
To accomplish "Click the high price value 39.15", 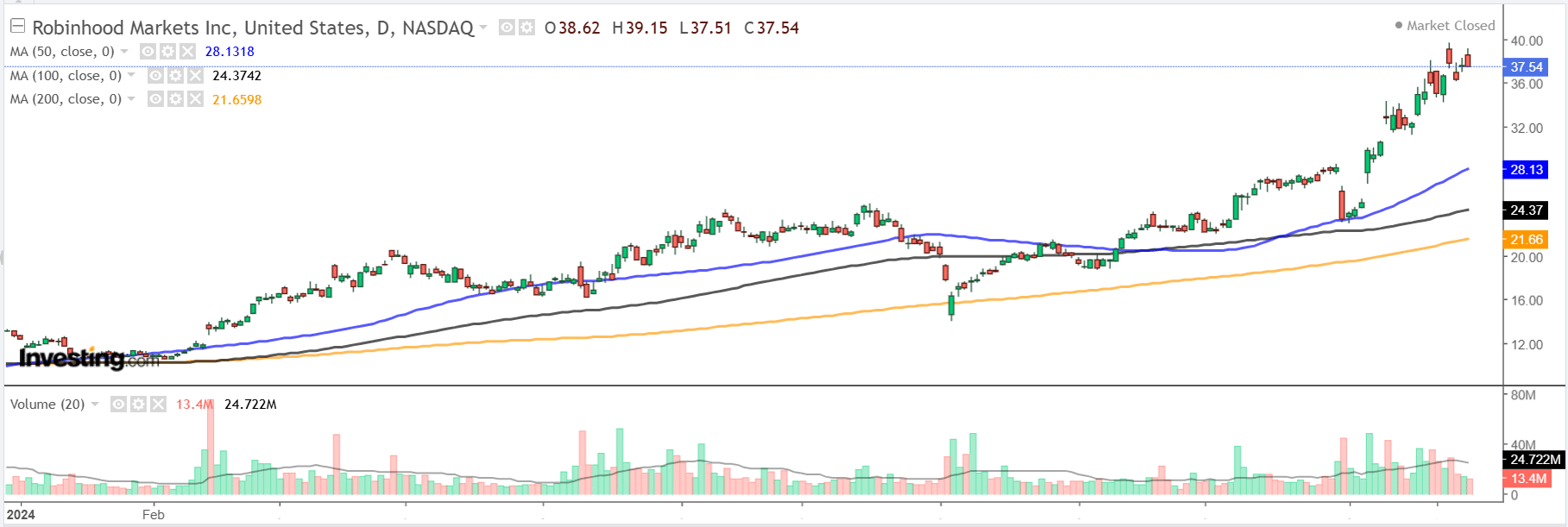I will pos(646,28).
